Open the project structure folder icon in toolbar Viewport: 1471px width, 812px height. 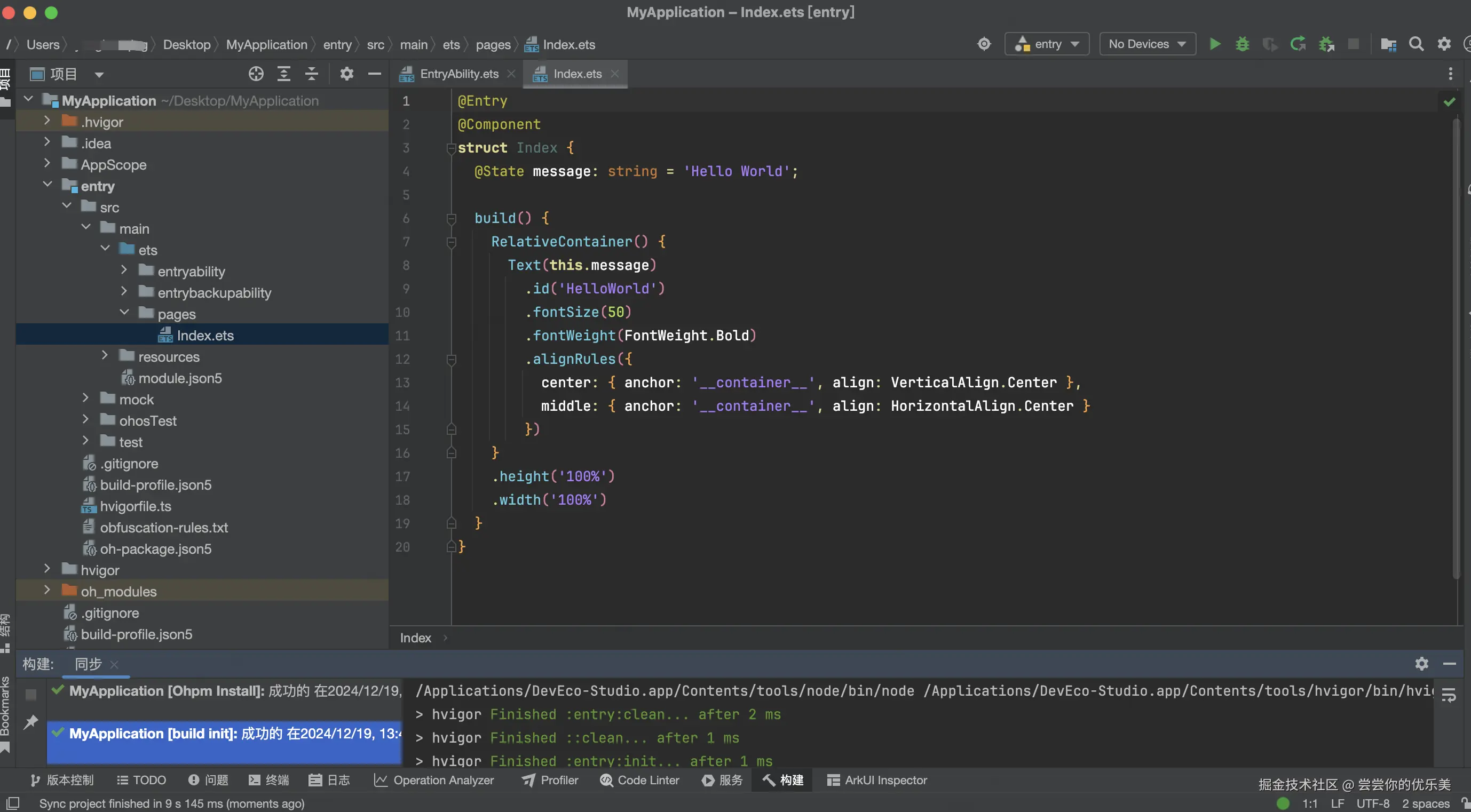tap(1388, 44)
